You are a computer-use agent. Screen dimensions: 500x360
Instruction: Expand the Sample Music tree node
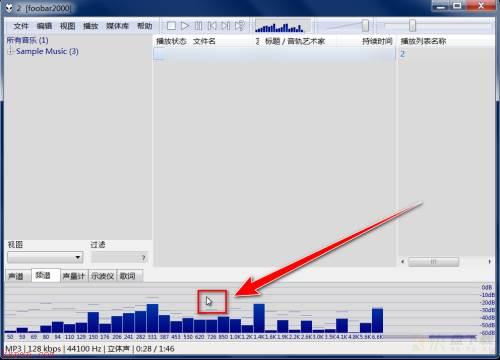point(10,51)
